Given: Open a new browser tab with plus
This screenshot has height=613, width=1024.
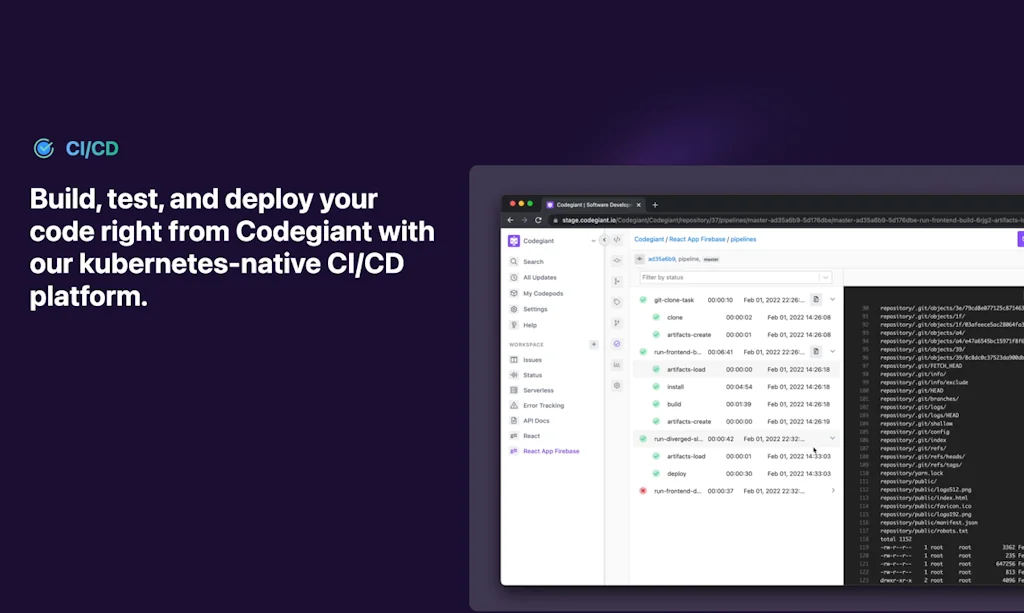Looking at the screenshot, I should pyautogui.click(x=655, y=205).
